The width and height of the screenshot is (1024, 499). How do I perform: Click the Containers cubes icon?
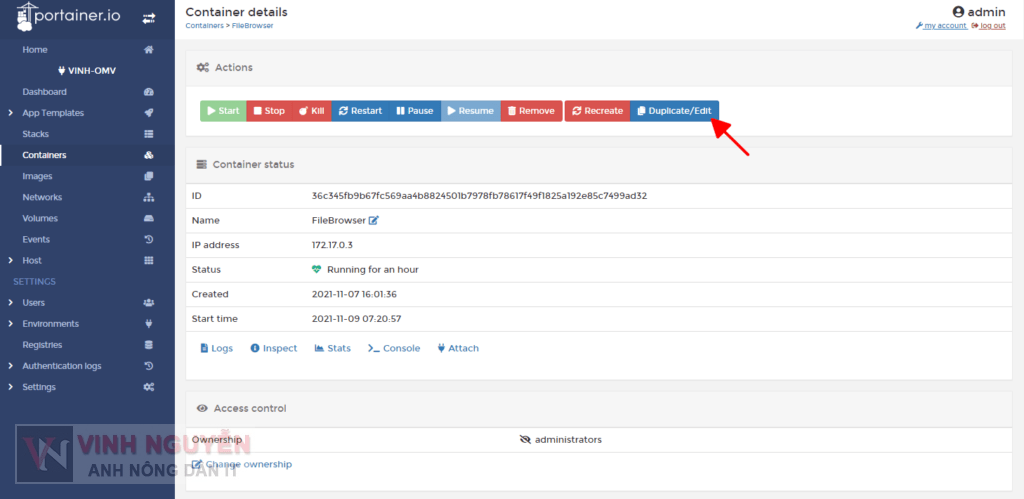tap(149, 155)
